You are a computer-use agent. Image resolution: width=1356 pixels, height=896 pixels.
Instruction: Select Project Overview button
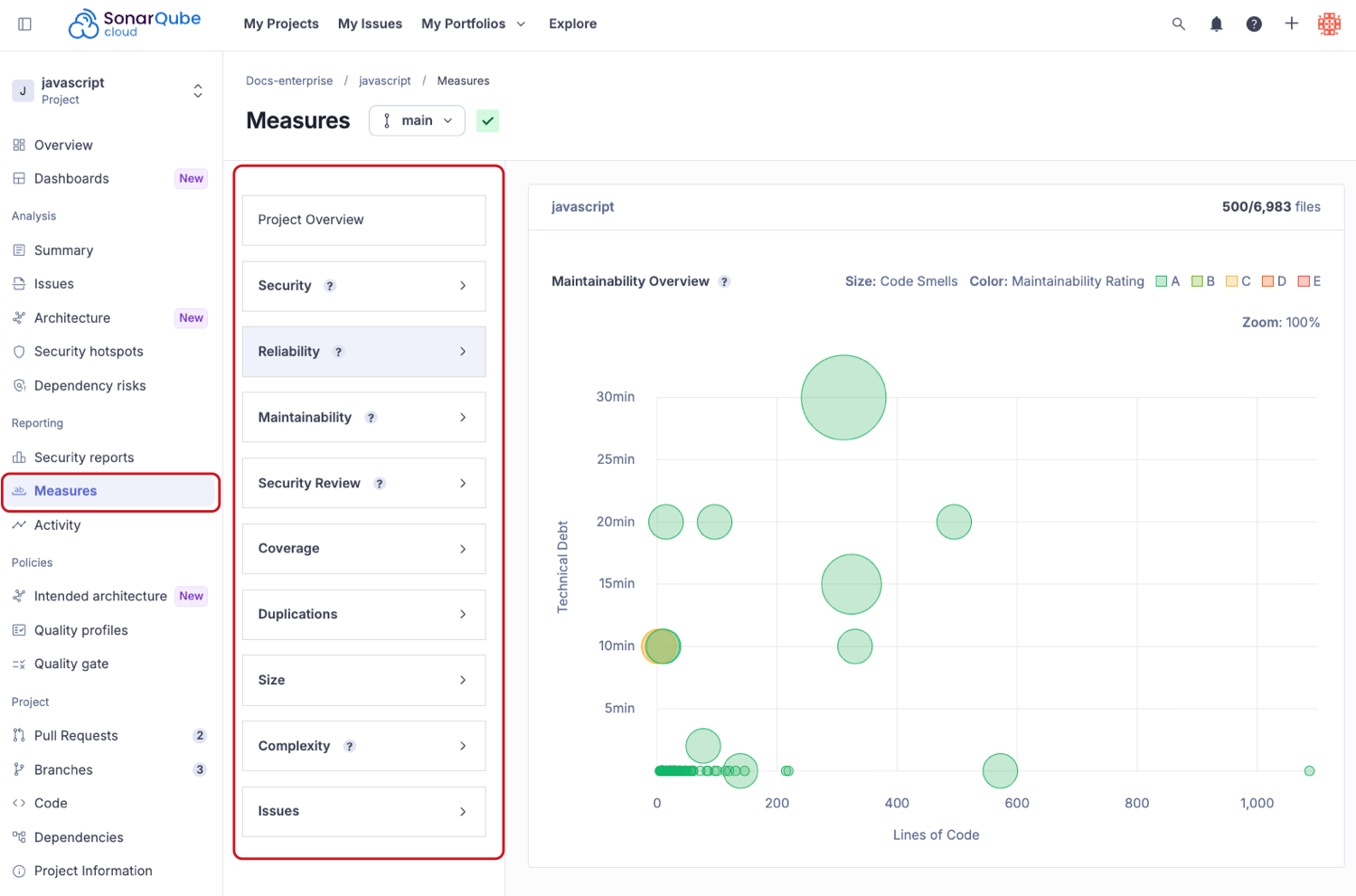coord(363,221)
